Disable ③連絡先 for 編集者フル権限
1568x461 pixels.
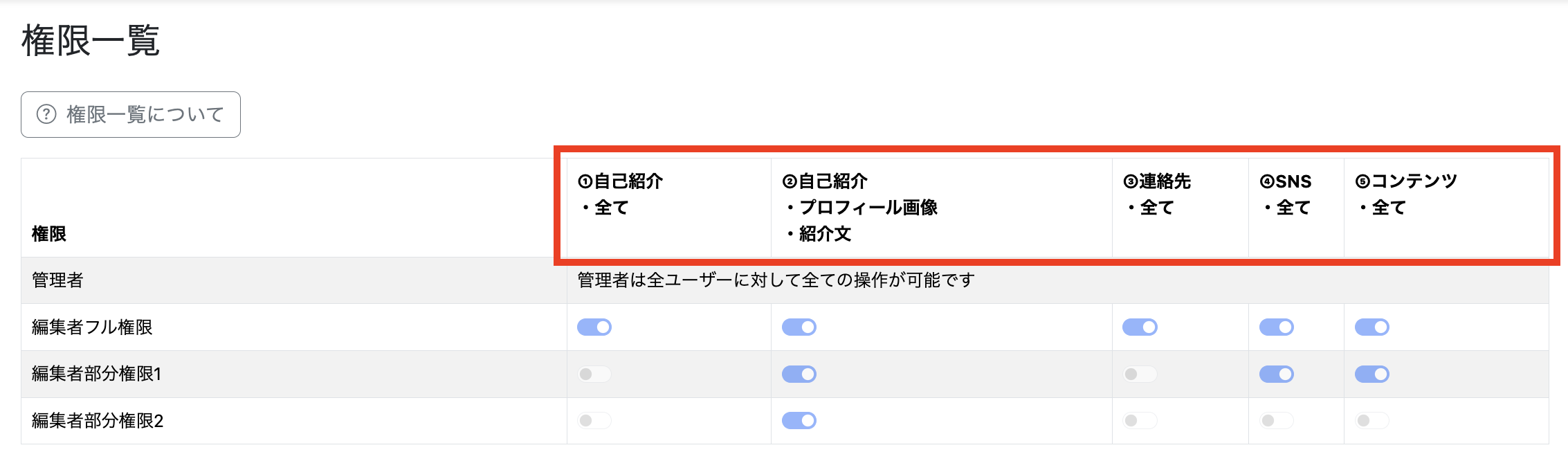(x=1140, y=327)
